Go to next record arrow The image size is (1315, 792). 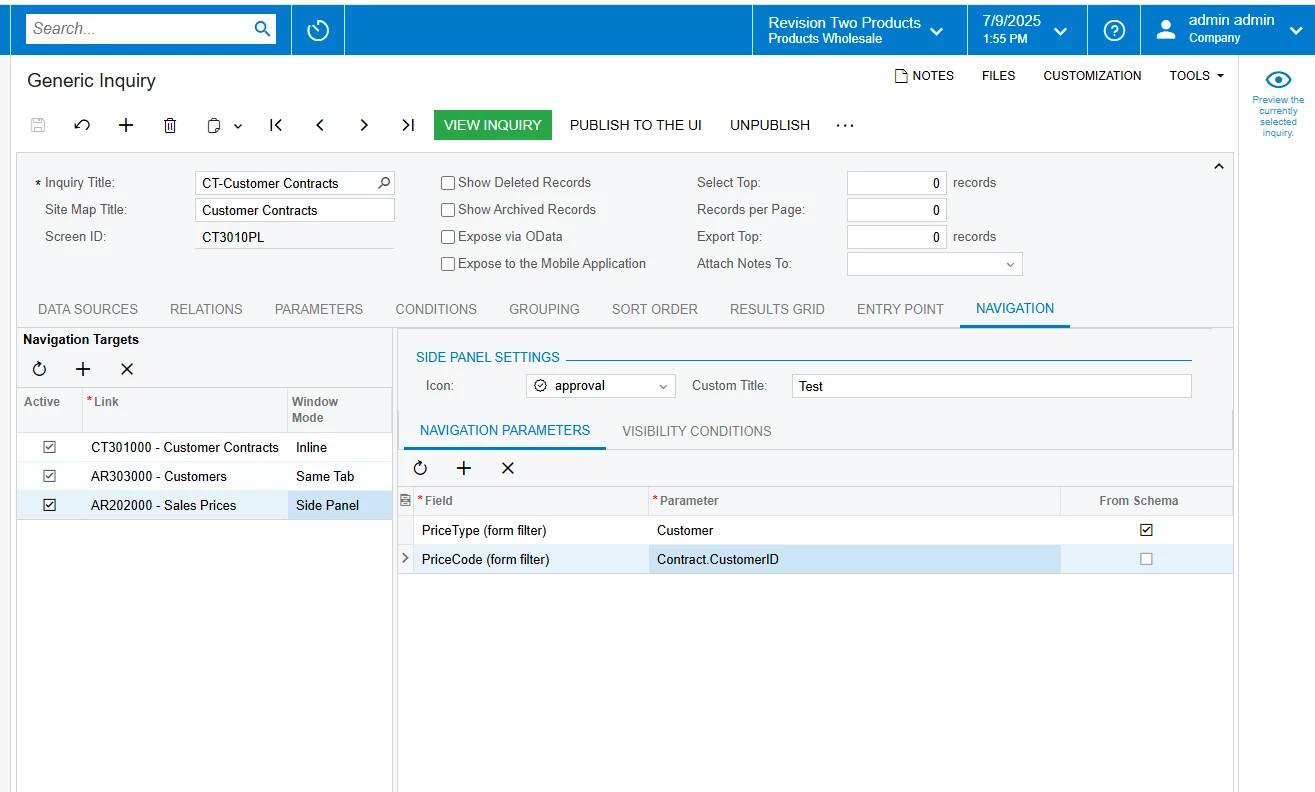[x=364, y=125]
